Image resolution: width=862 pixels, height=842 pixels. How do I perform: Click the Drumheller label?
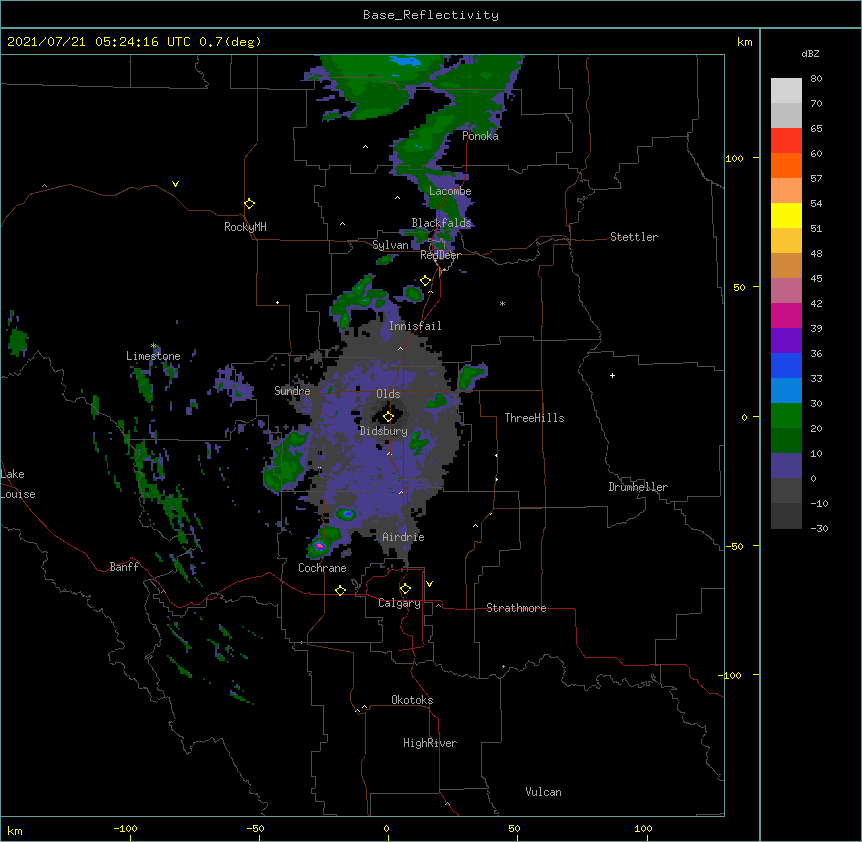point(638,487)
